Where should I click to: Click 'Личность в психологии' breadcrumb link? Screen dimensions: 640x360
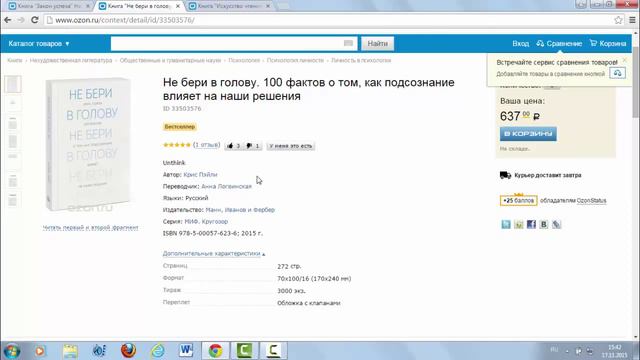(361, 60)
